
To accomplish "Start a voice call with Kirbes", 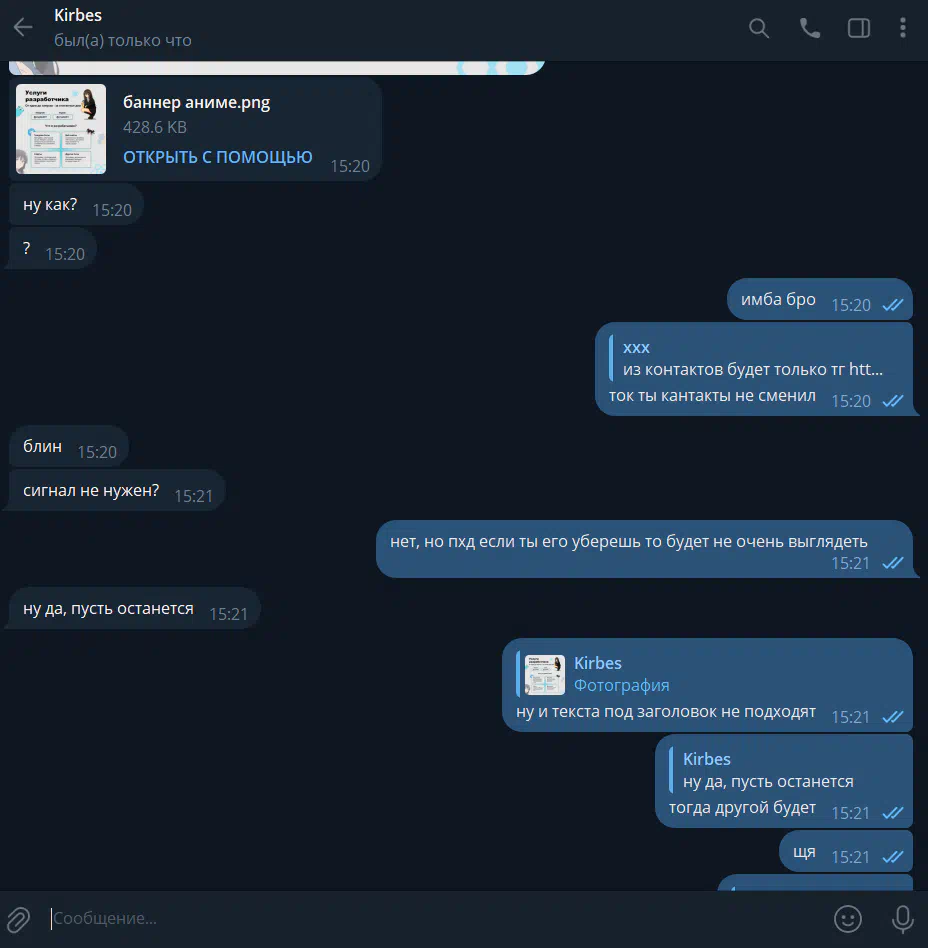I will click(x=810, y=28).
